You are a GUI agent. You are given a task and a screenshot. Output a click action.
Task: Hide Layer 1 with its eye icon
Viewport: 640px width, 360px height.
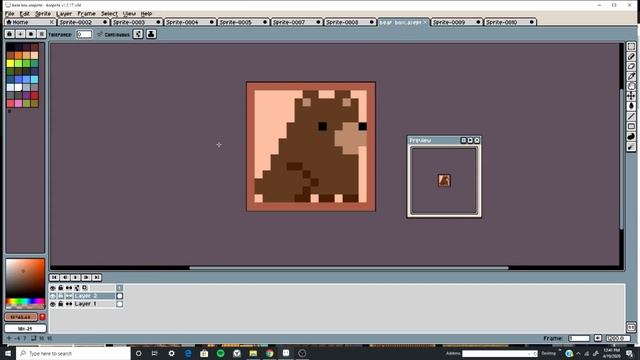(53, 304)
